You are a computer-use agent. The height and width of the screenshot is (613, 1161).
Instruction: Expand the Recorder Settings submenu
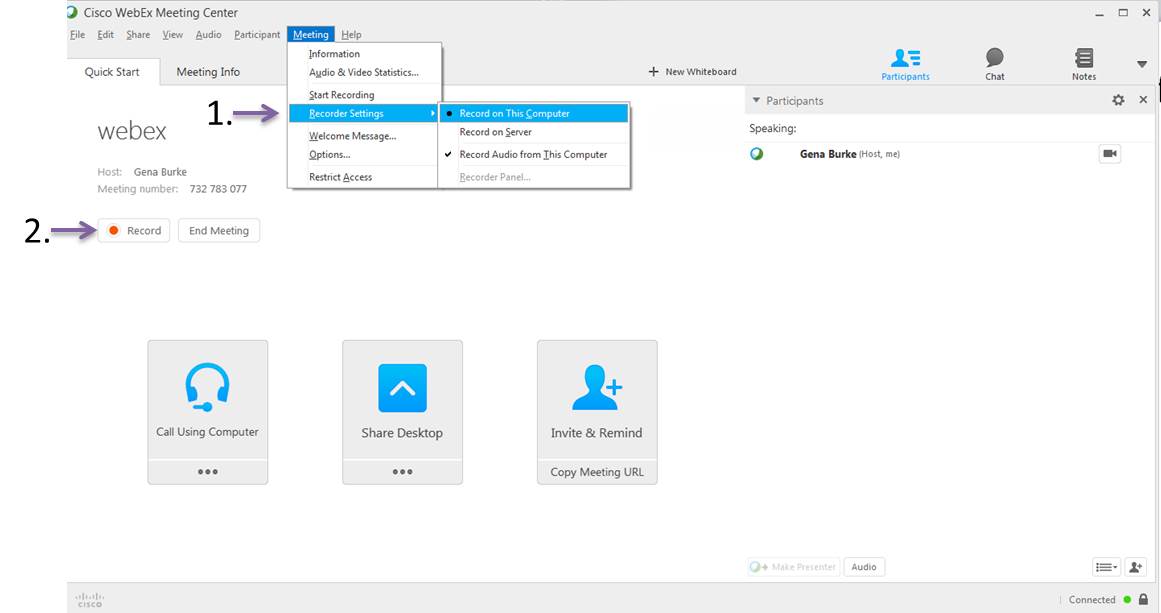pos(363,113)
